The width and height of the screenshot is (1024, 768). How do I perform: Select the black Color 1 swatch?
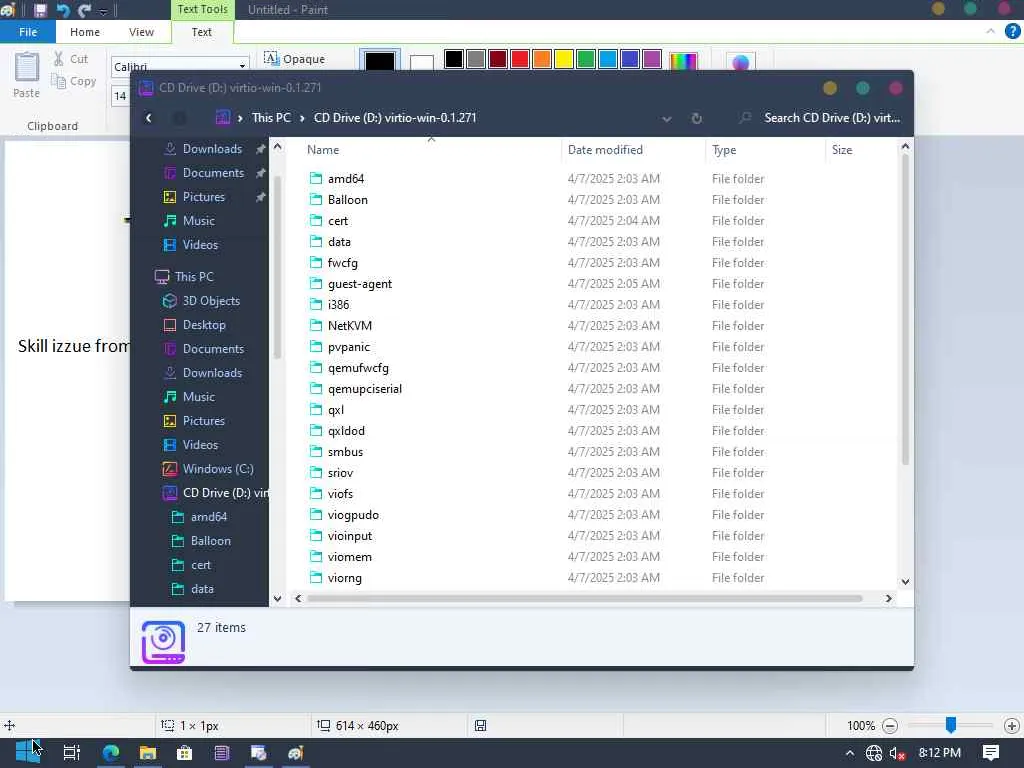coord(380,61)
